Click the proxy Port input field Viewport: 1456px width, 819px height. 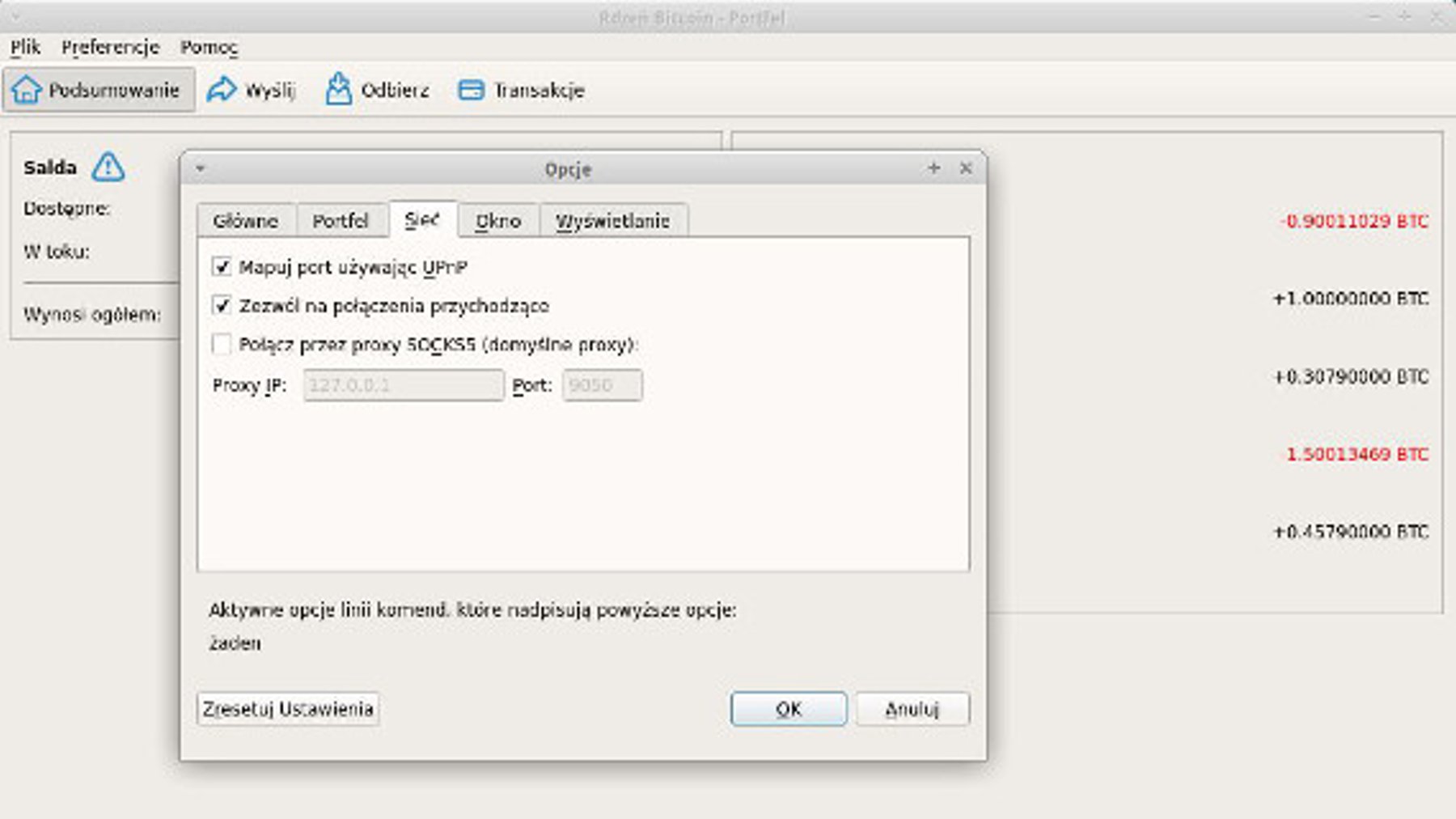point(603,385)
